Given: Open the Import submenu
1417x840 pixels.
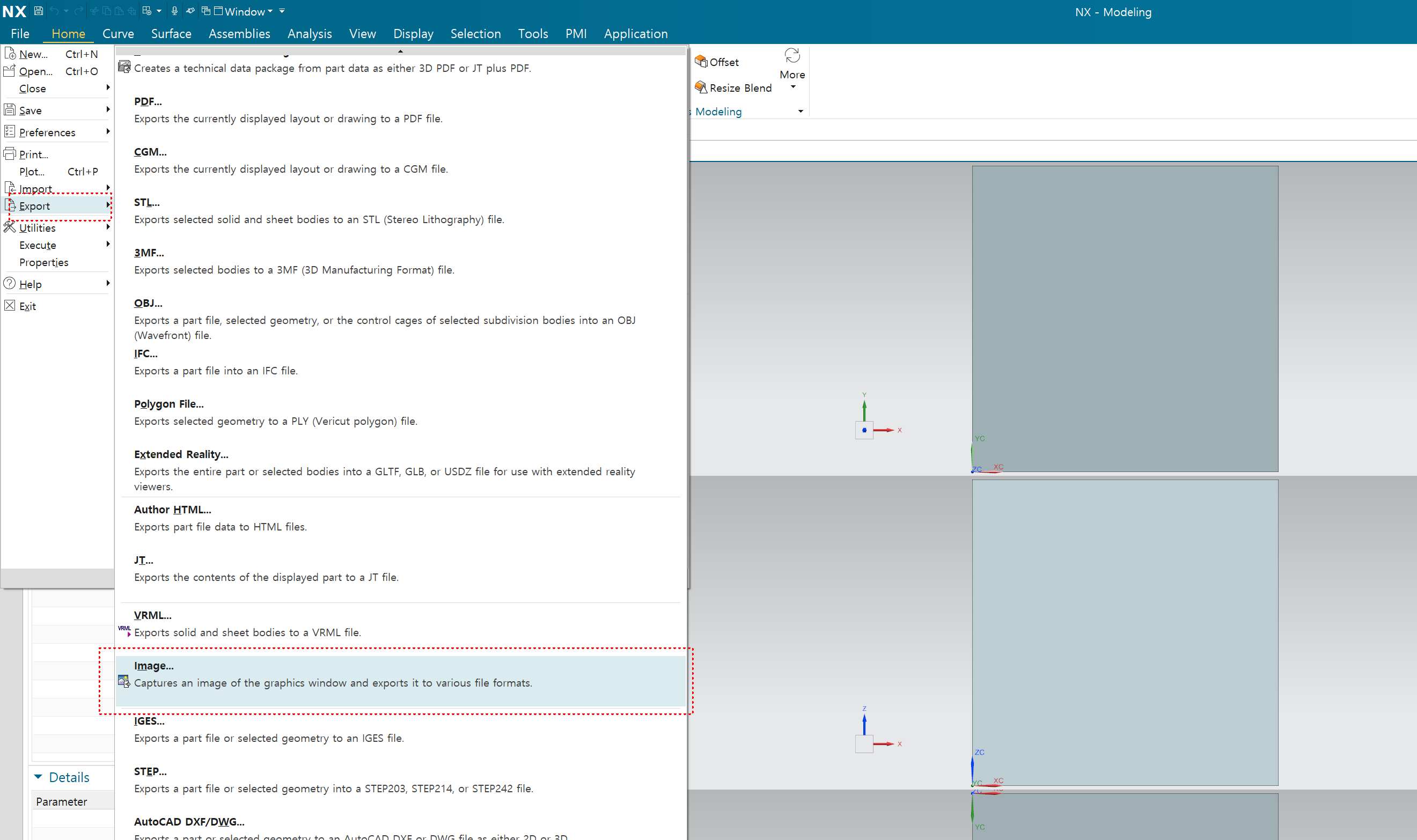Looking at the screenshot, I should 57,188.
